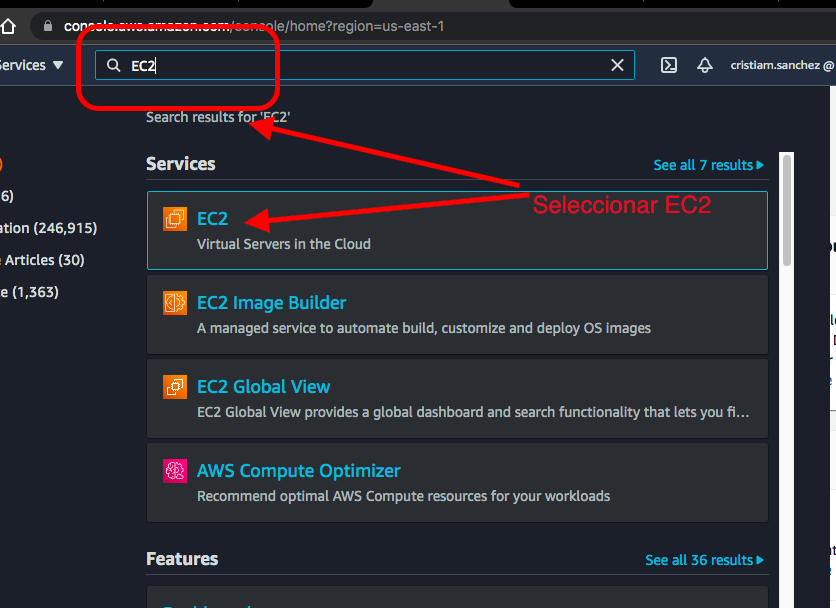Open the EC2 Image Builder service link
The width and height of the screenshot is (836, 608).
click(x=271, y=303)
